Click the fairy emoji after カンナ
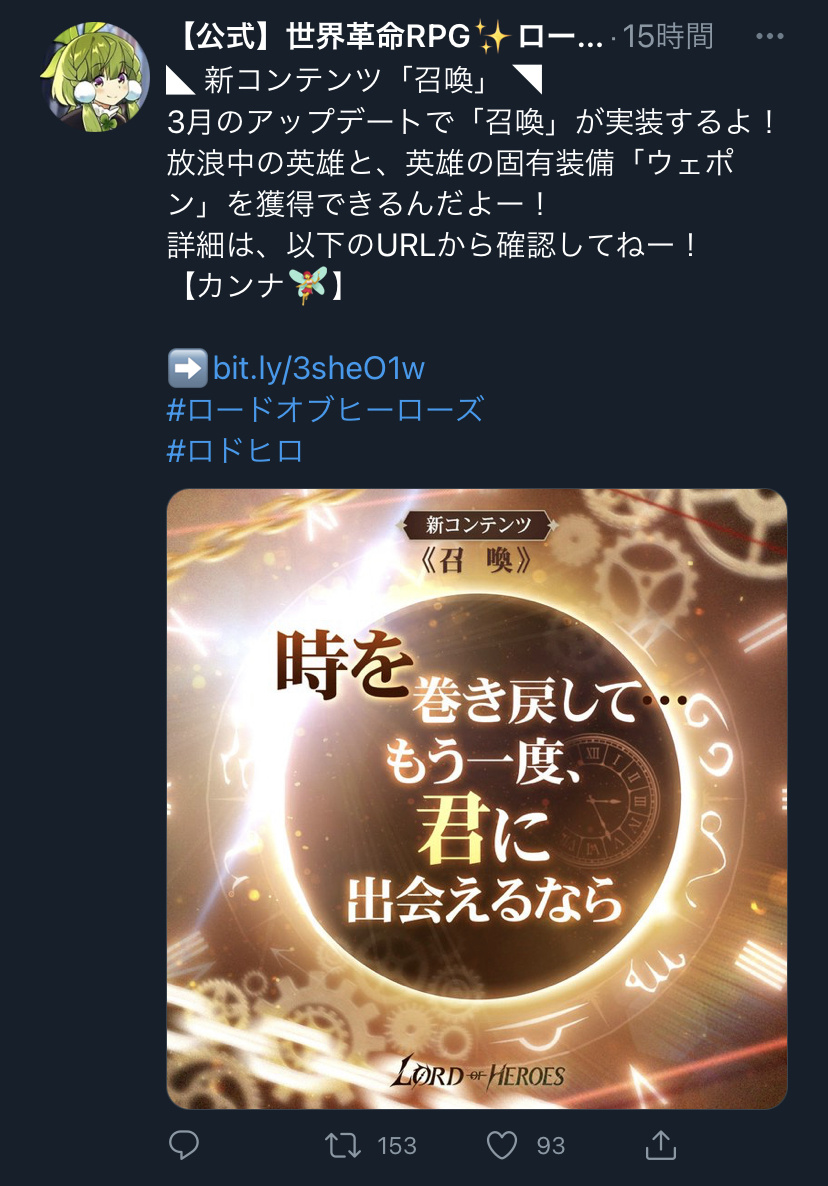Image resolution: width=828 pixels, height=1186 pixels. pos(310,285)
